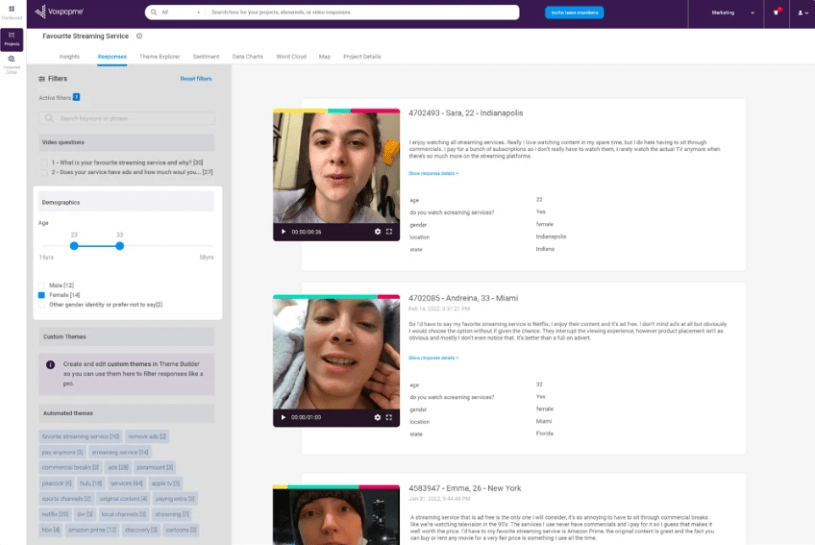Click the Active filters count badge

pos(76,97)
